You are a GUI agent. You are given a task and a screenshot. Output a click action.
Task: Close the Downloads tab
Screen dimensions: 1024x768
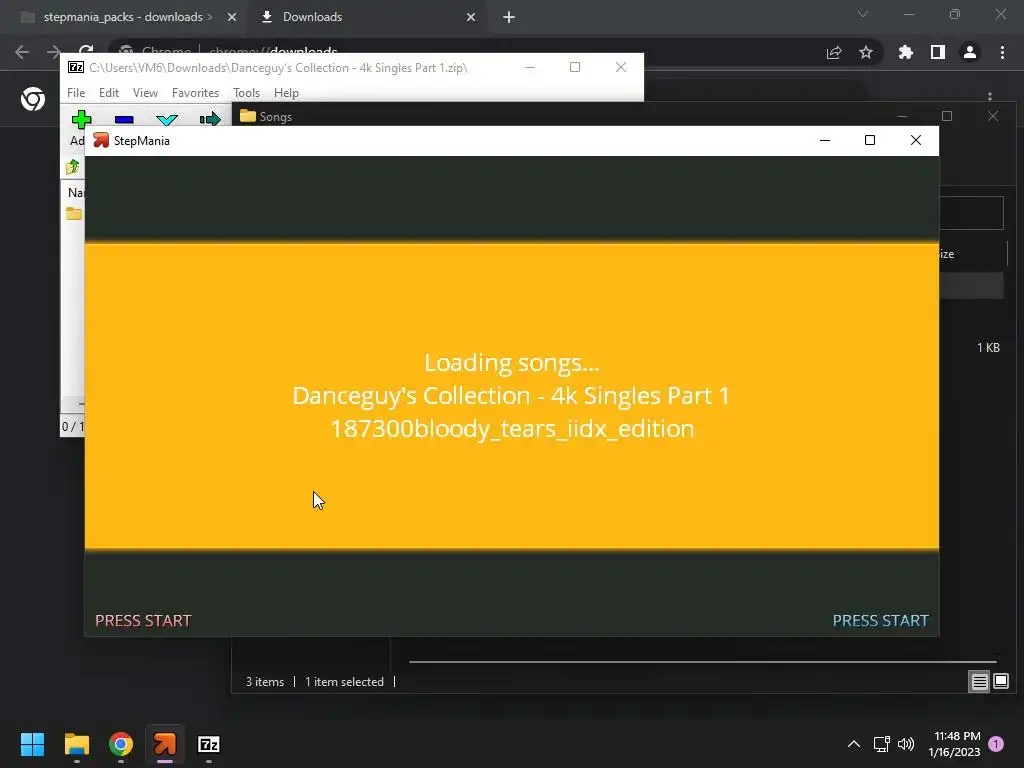click(471, 17)
